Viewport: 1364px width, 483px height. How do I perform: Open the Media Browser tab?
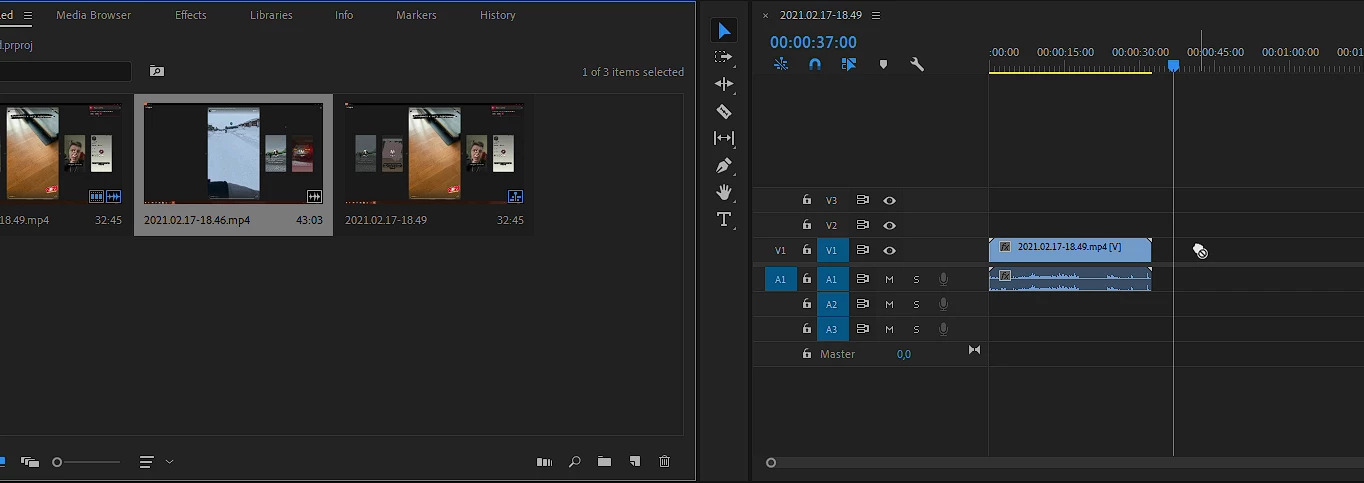coord(93,15)
